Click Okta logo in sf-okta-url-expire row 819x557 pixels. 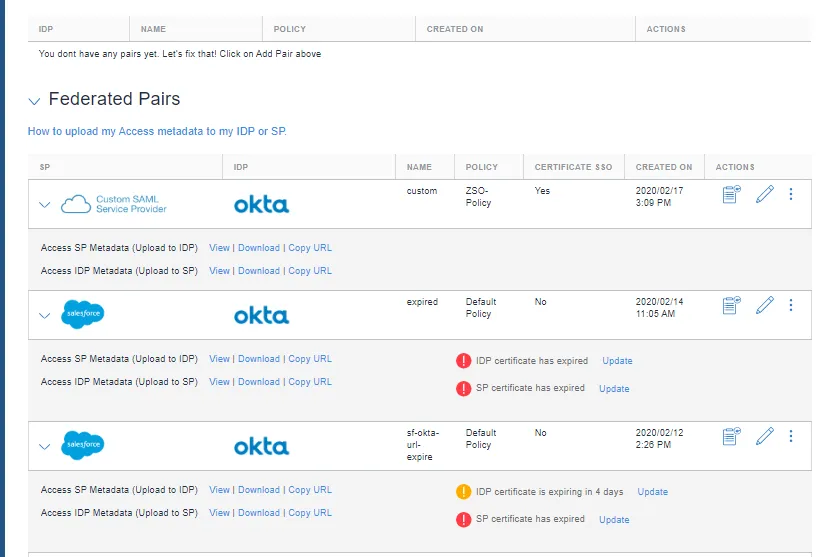pyautogui.click(x=261, y=447)
